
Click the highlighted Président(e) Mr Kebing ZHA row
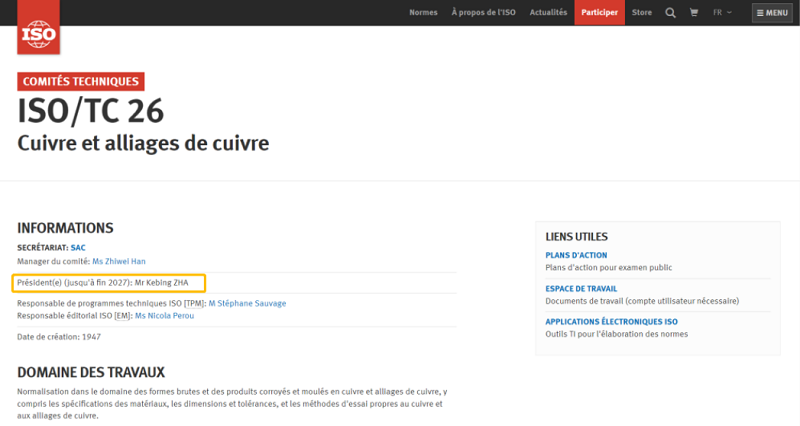(x=109, y=283)
